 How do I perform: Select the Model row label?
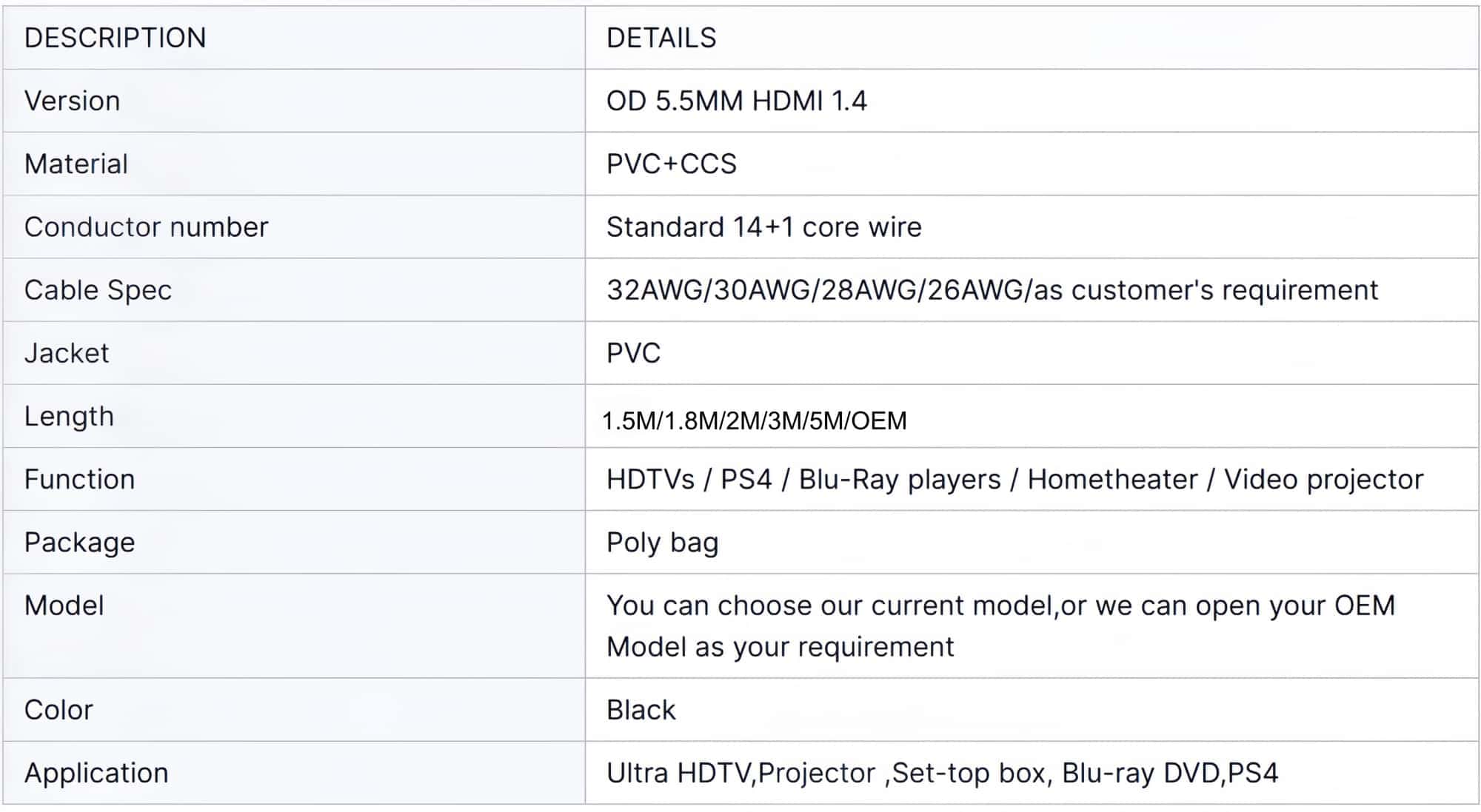(64, 605)
